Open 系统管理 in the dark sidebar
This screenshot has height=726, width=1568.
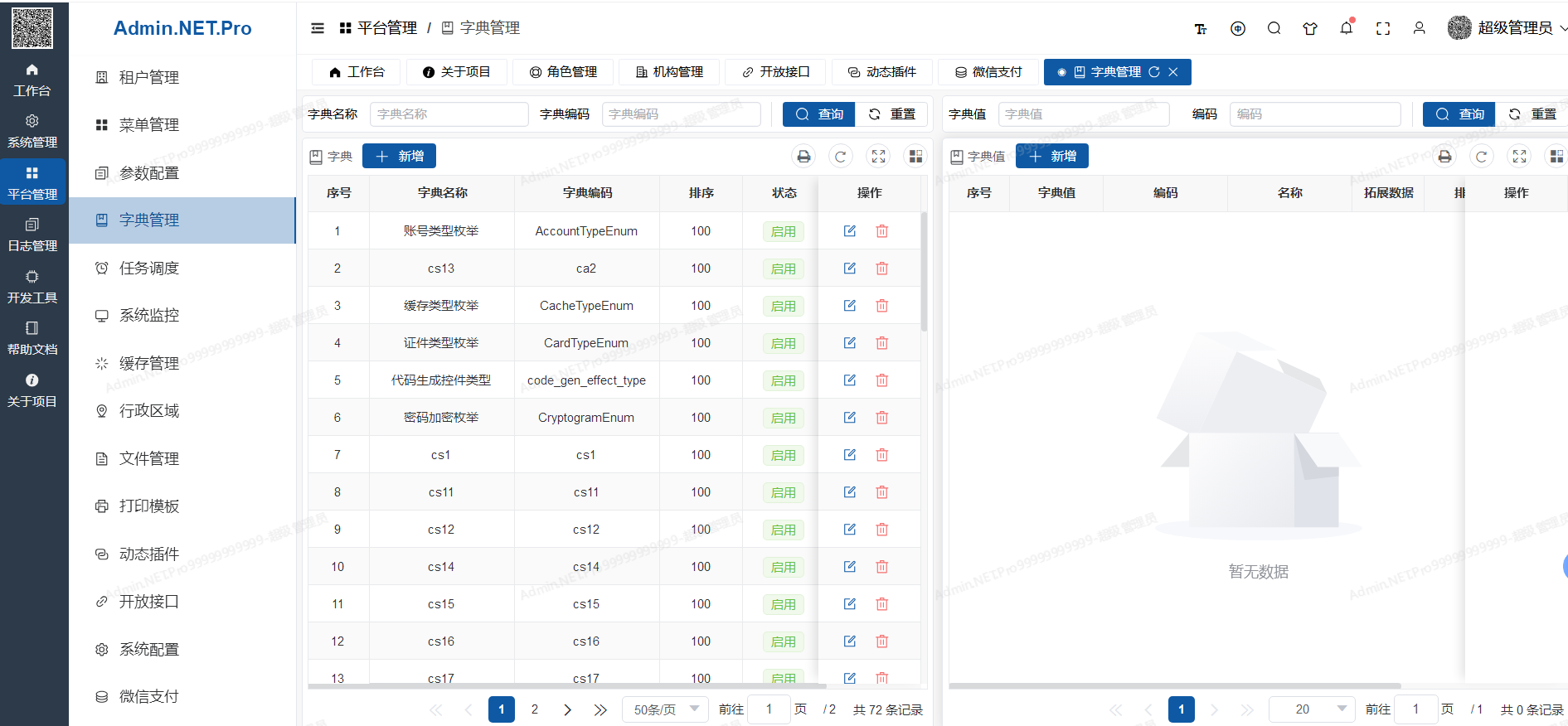[32, 132]
